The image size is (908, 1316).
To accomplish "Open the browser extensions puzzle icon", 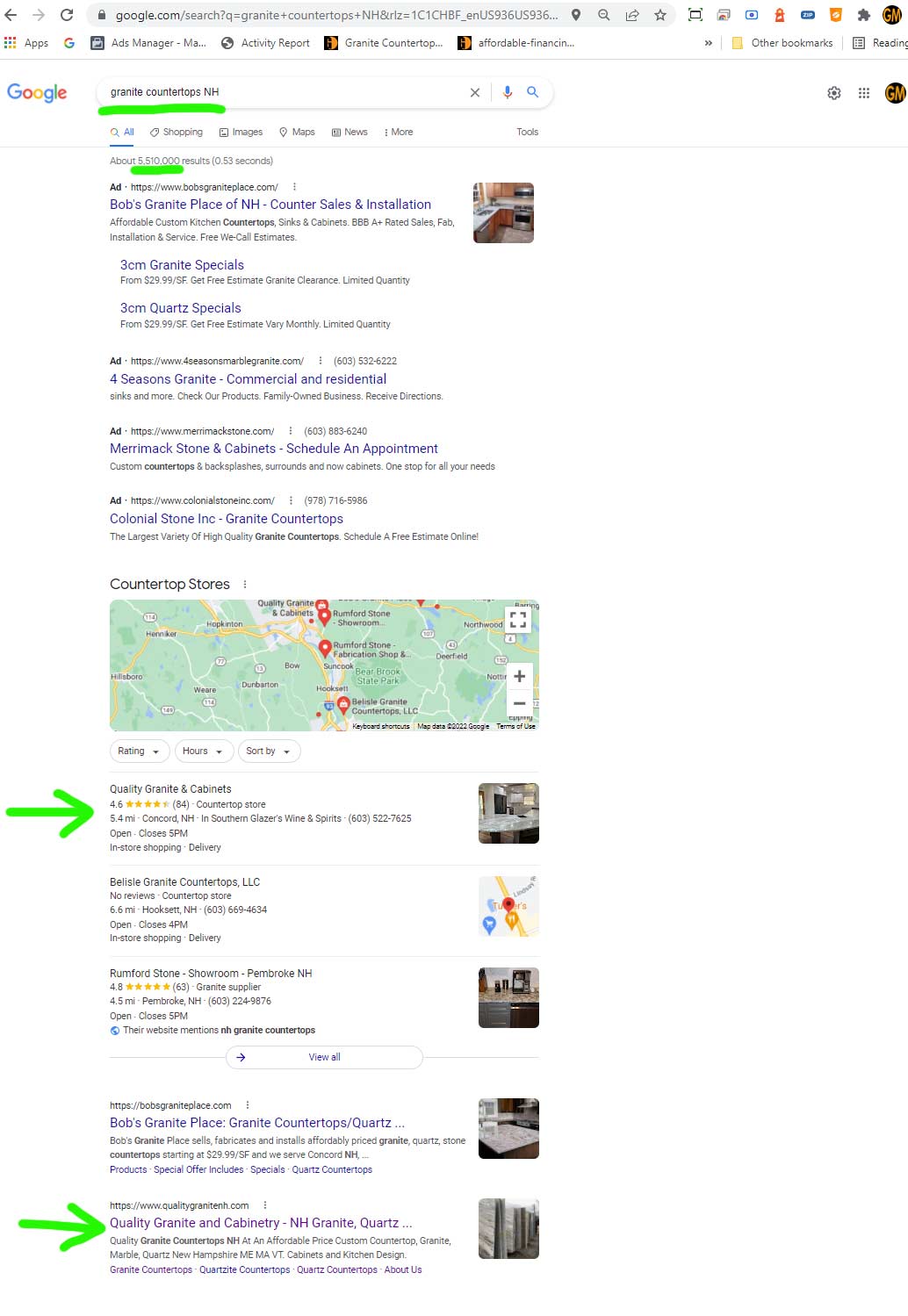I will 864,15.
